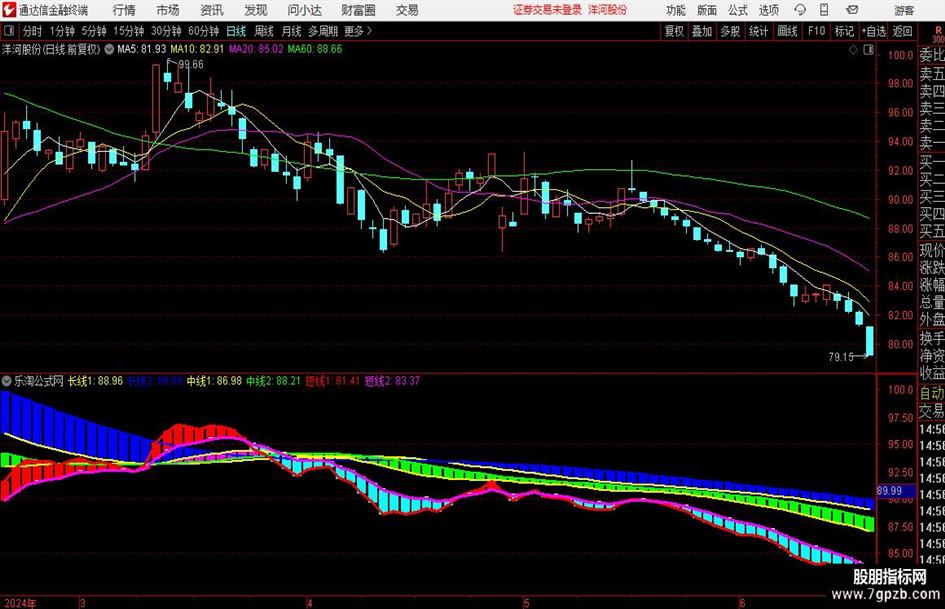This screenshot has width=945, height=609.
Task: Open the 功能 menu
Action: (x=676, y=10)
